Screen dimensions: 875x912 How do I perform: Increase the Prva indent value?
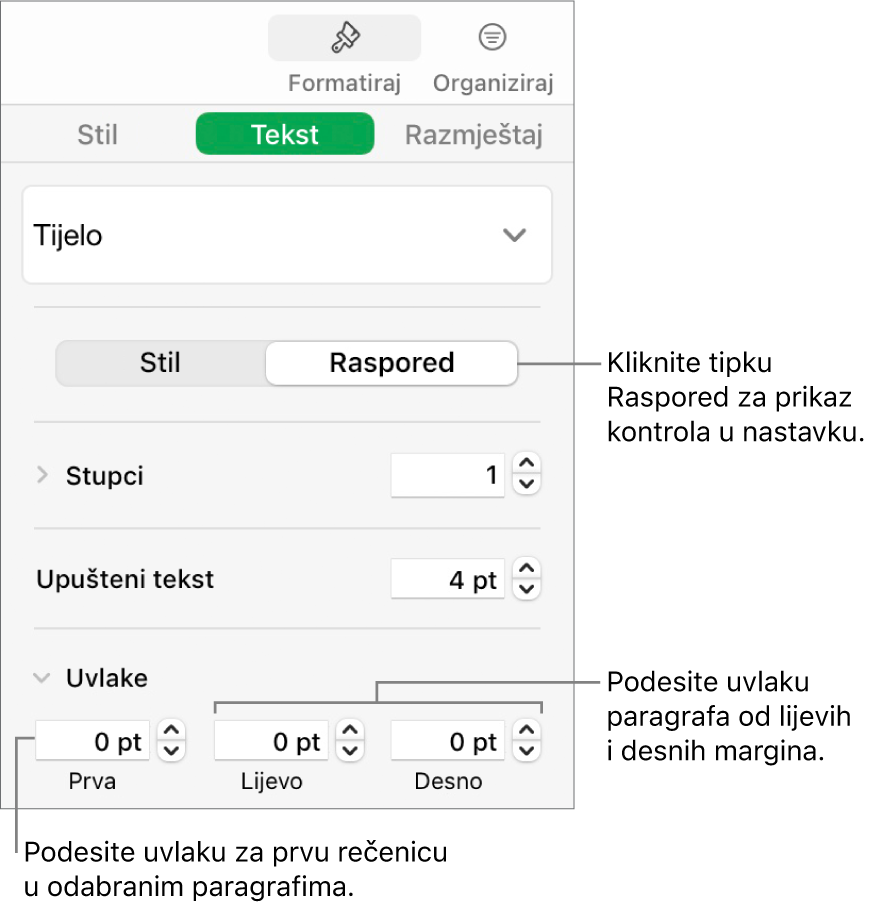pyautogui.click(x=173, y=732)
